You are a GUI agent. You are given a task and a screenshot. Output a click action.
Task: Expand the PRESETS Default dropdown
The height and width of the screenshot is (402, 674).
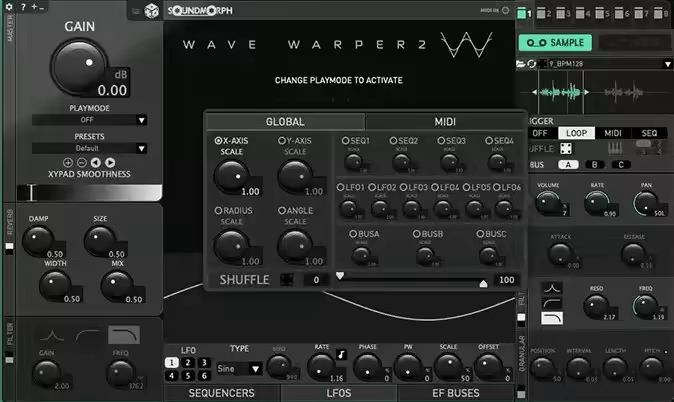[89, 147]
